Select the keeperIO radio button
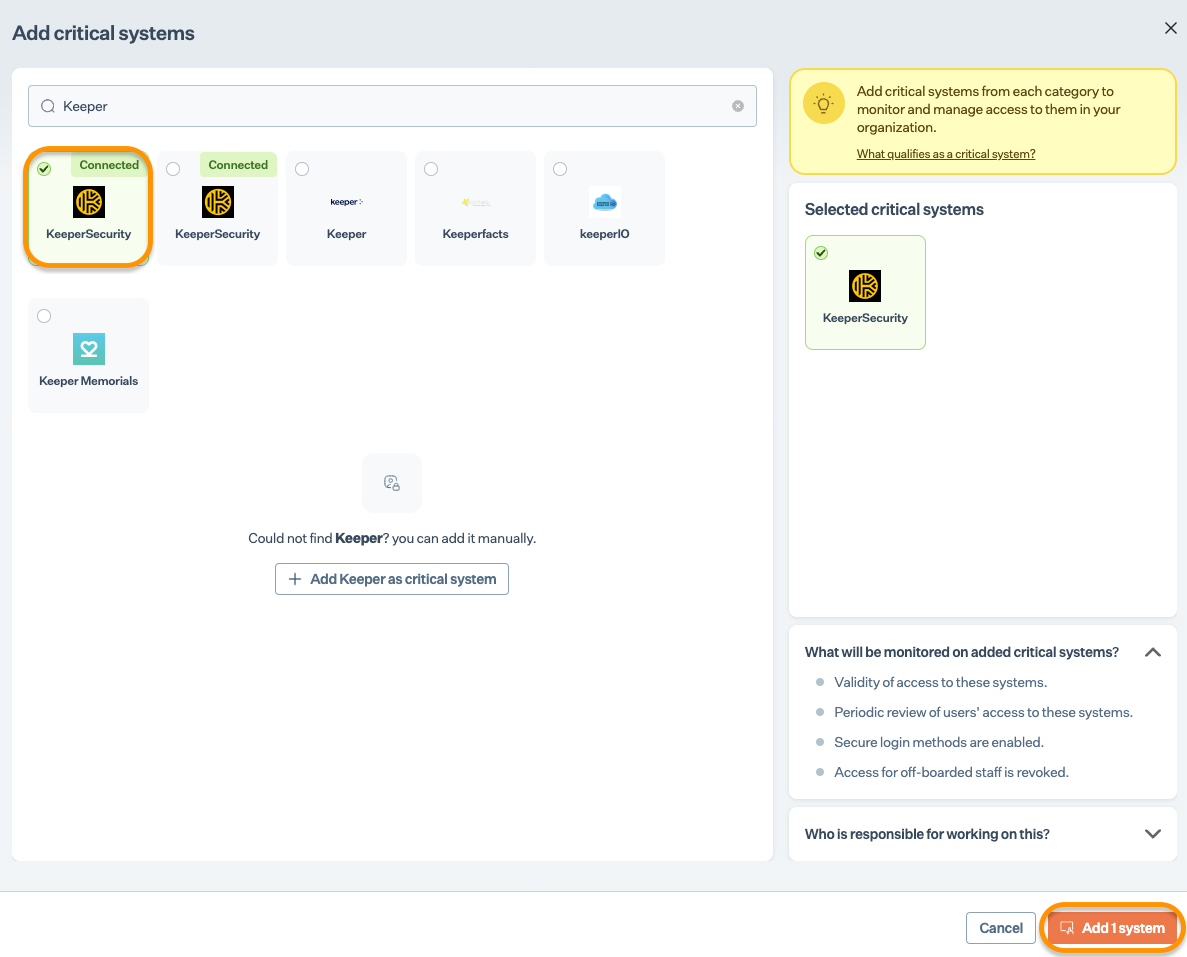Screen dimensions: 1187x957 [x=560, y=169]
